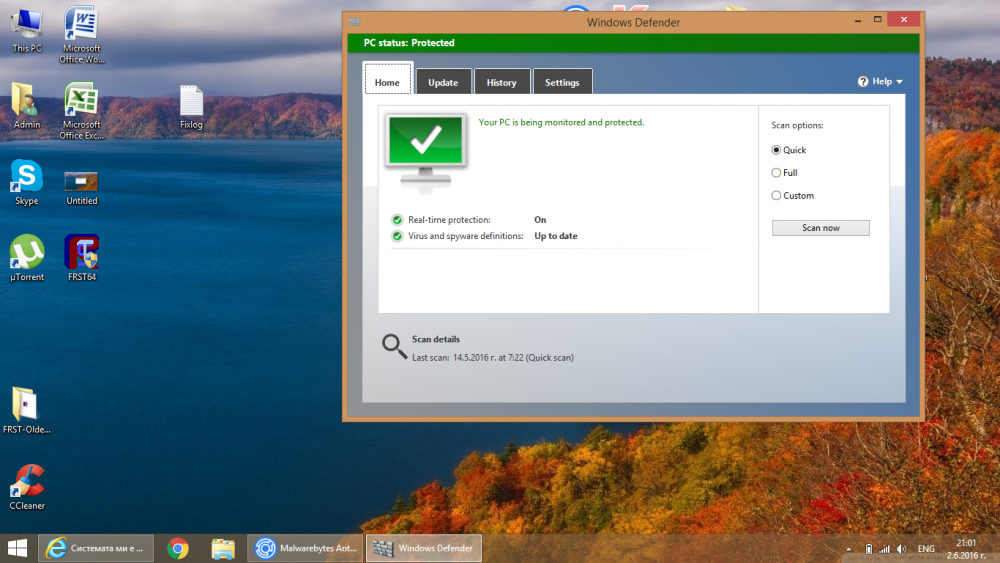Select the Untitled desktop file
The image size is (1000, 563).
(82, 189)
